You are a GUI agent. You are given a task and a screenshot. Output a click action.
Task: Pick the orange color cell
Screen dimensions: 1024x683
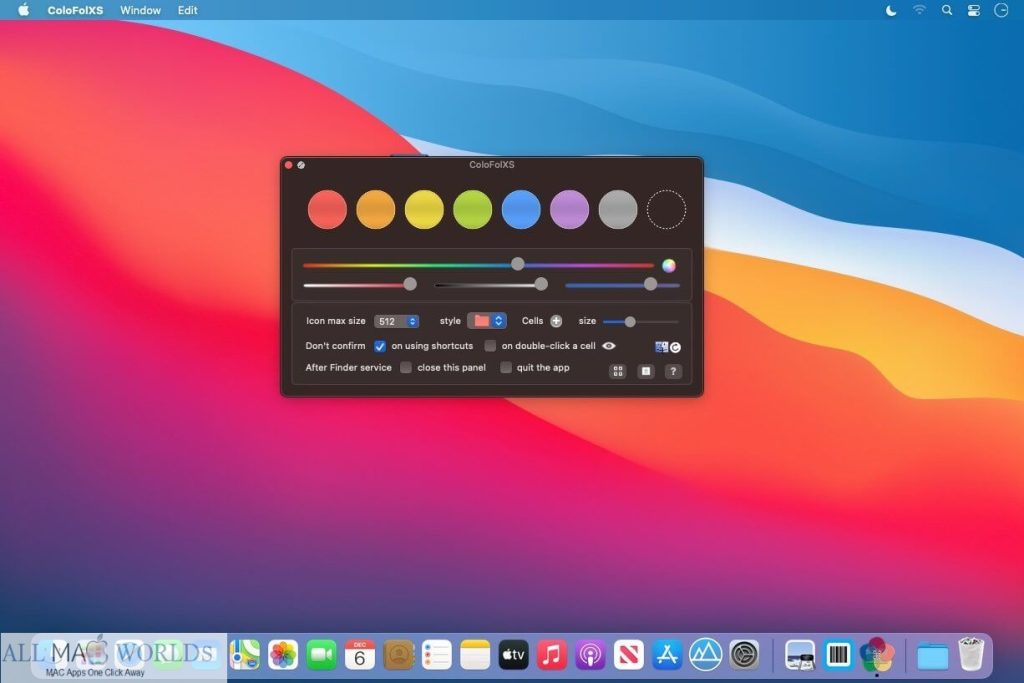coord(376,210)
